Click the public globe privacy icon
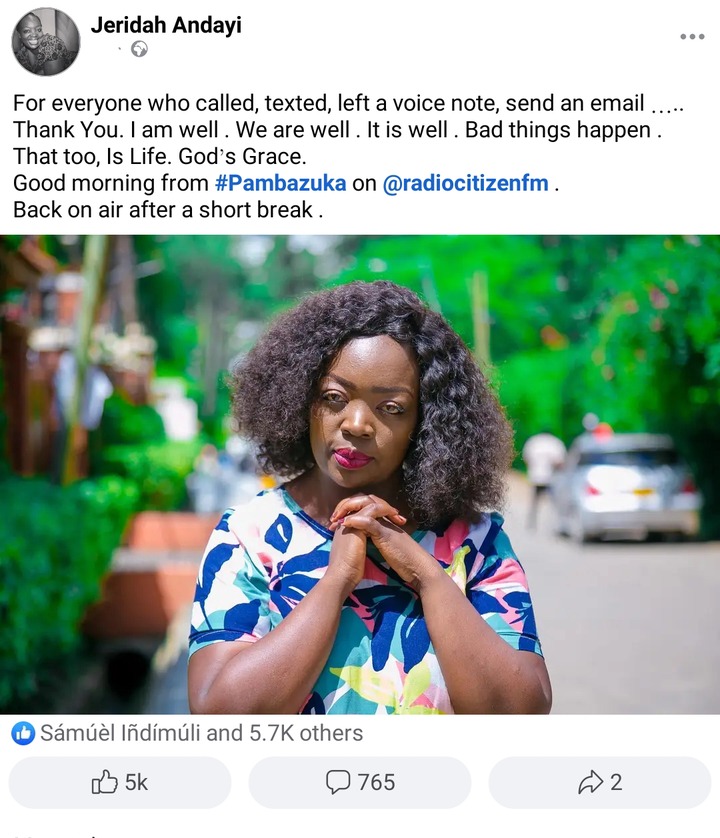The image size is (720, 838). [x=140, y=49]
